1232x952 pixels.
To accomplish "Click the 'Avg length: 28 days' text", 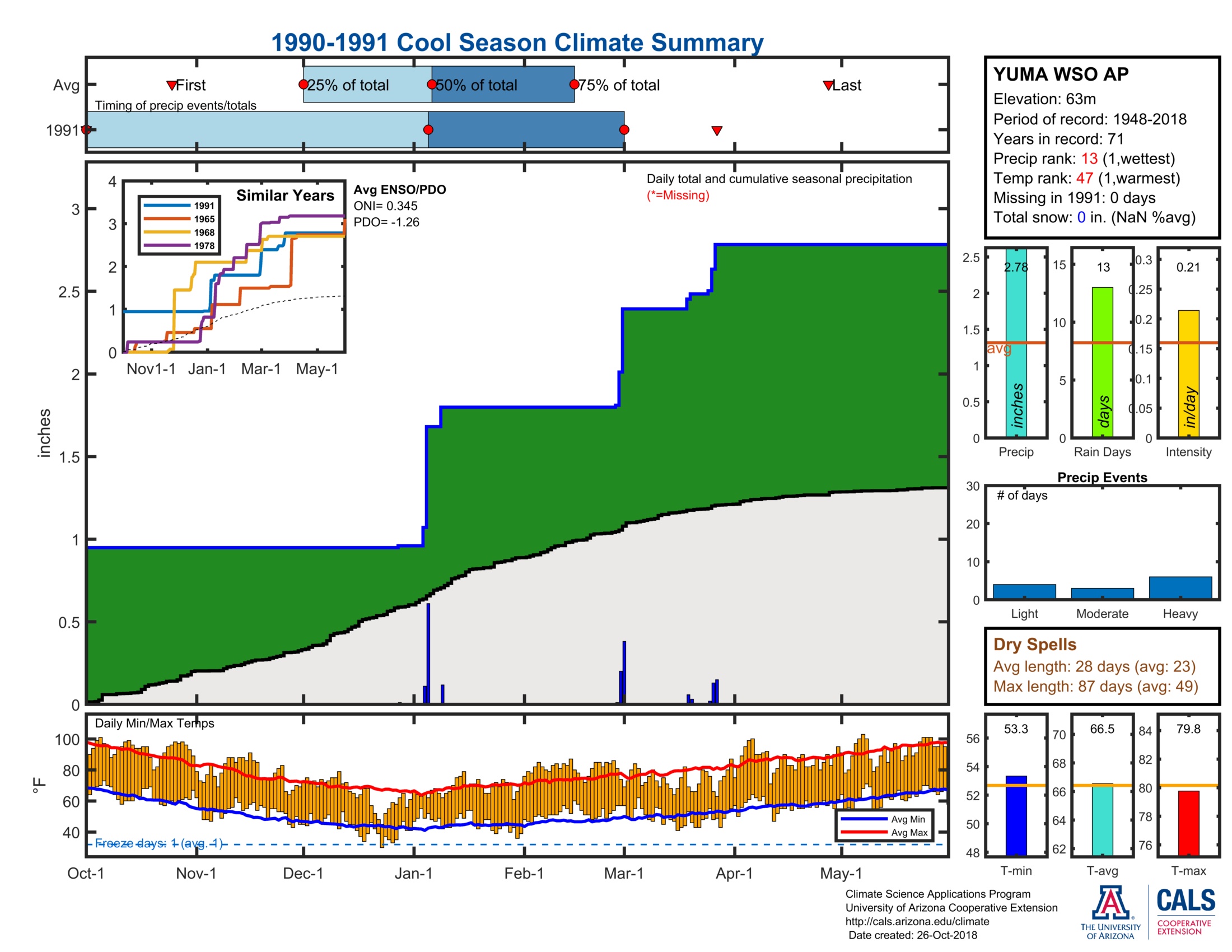I will (x=1061, y=666).
